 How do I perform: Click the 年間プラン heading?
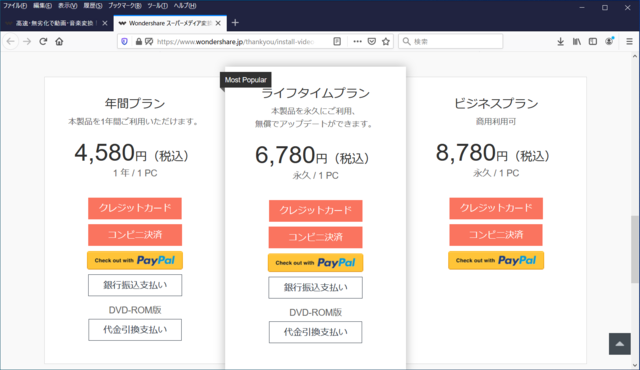click(x=135, y=104)
